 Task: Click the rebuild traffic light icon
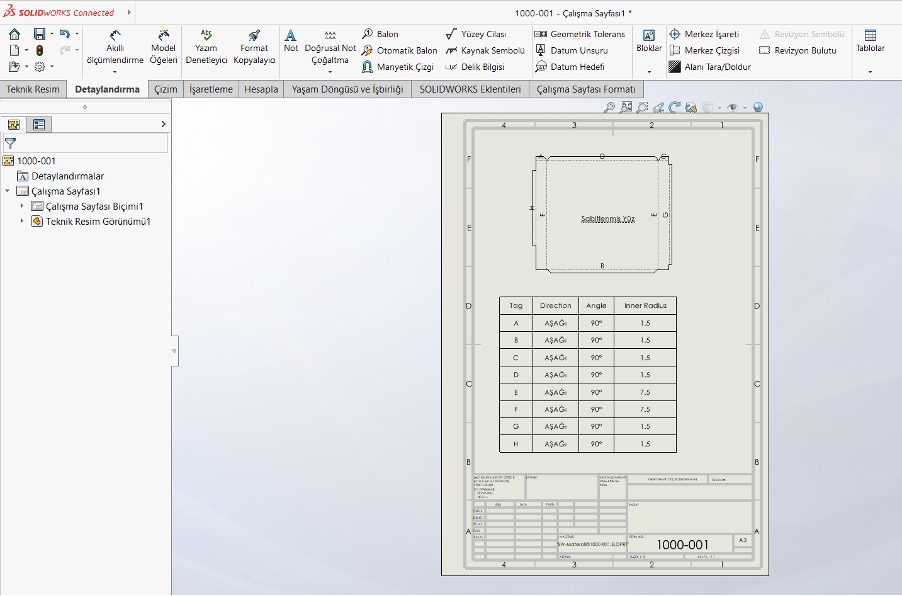point(39,50)
